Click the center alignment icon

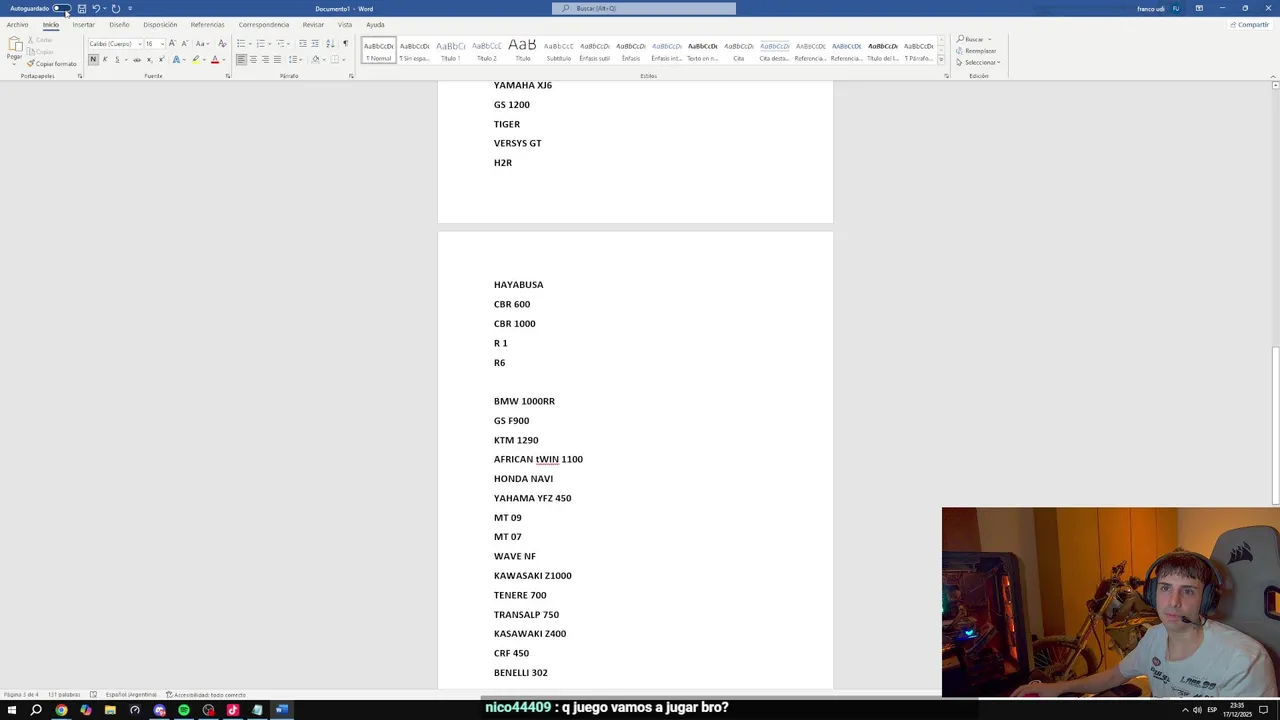253,60
